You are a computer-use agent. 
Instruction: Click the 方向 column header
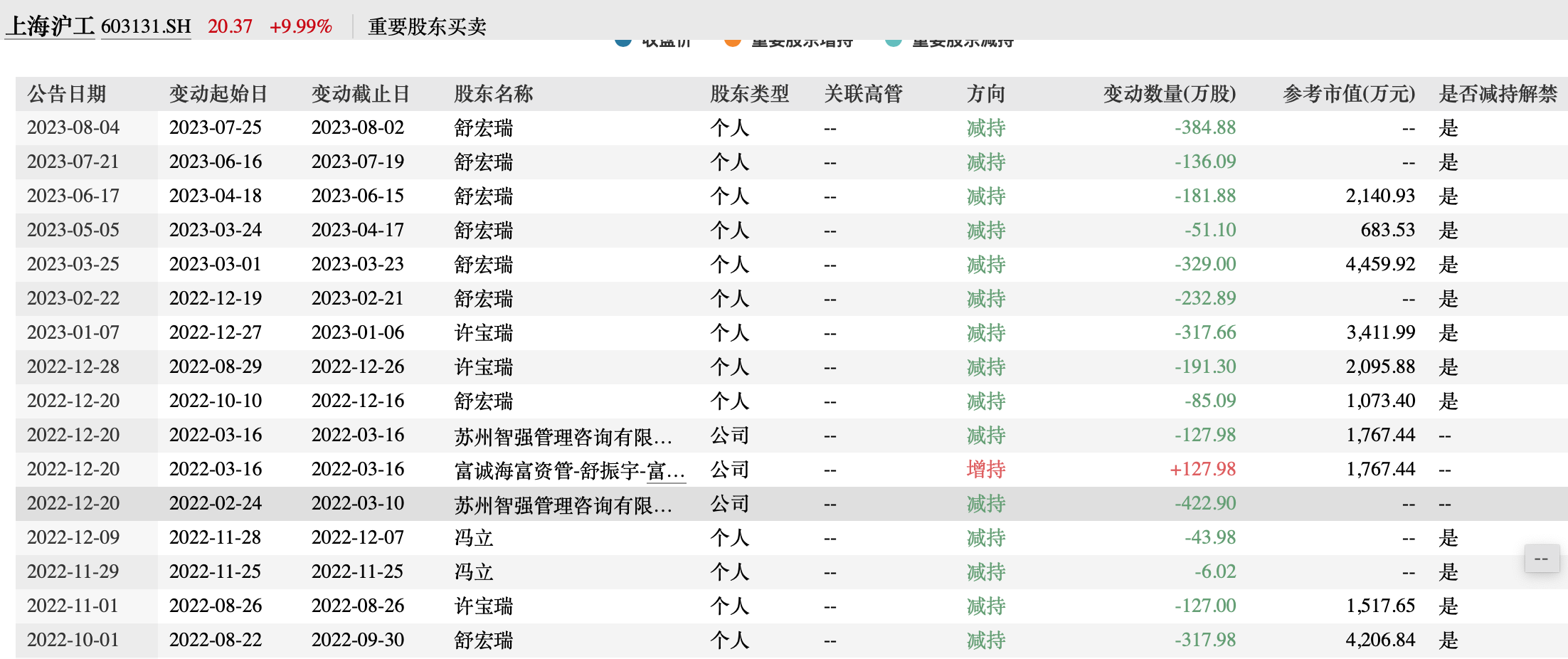point(986,94)
